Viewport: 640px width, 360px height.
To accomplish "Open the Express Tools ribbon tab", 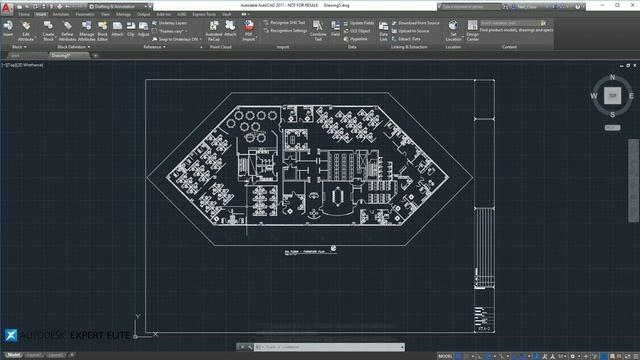I will click(x=204, y=14).
